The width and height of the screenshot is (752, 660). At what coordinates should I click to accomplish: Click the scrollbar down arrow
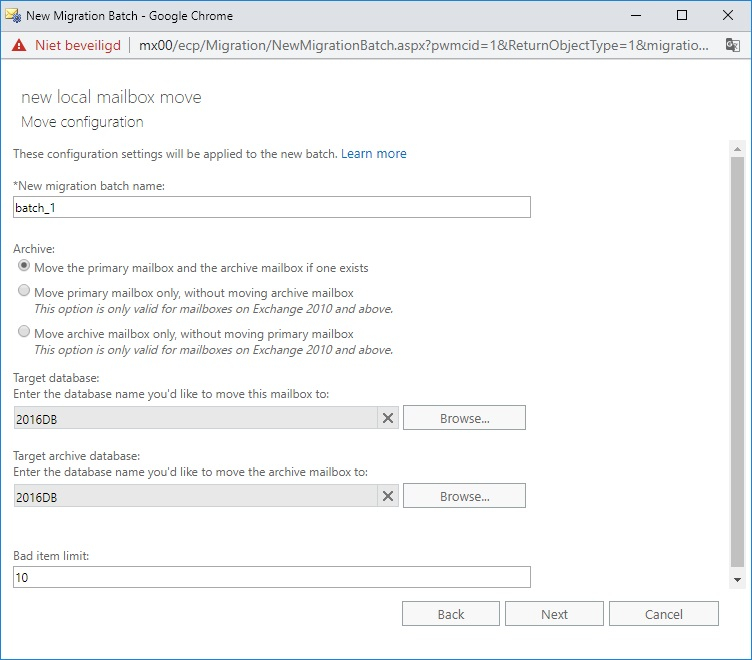(737, 580)
